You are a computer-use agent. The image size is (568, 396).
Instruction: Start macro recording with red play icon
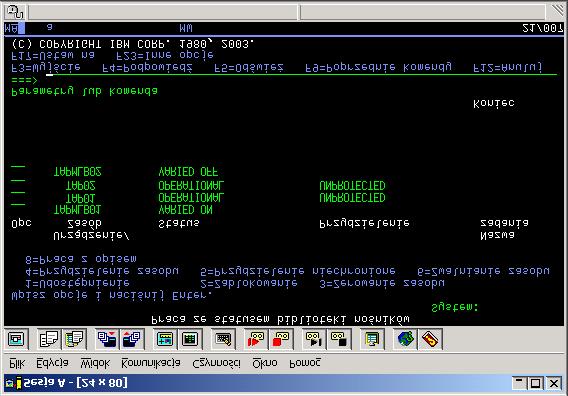tap(255, 339)
